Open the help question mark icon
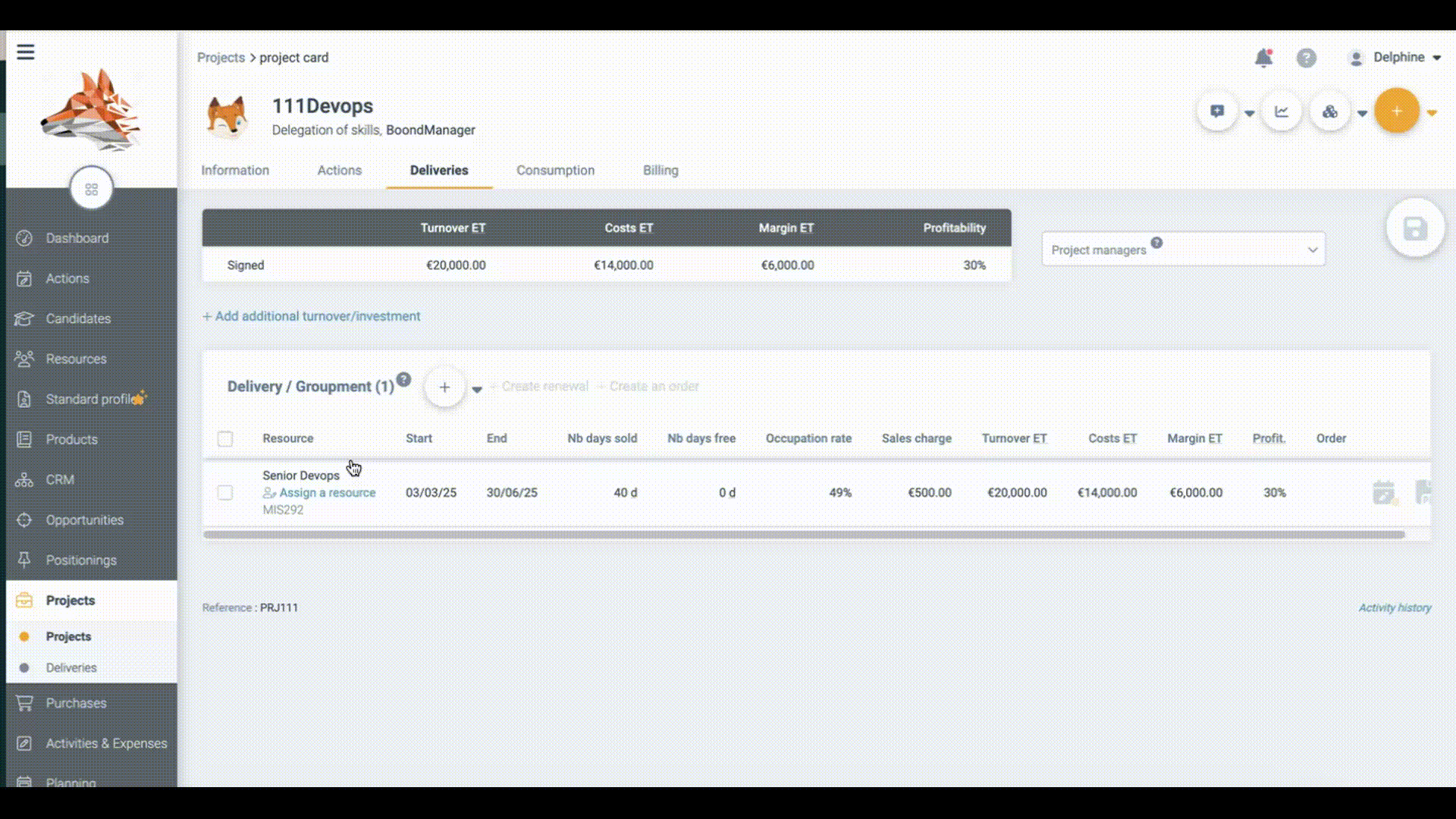The width and height of the screenshot is (1456, 819). [1306, 58]
